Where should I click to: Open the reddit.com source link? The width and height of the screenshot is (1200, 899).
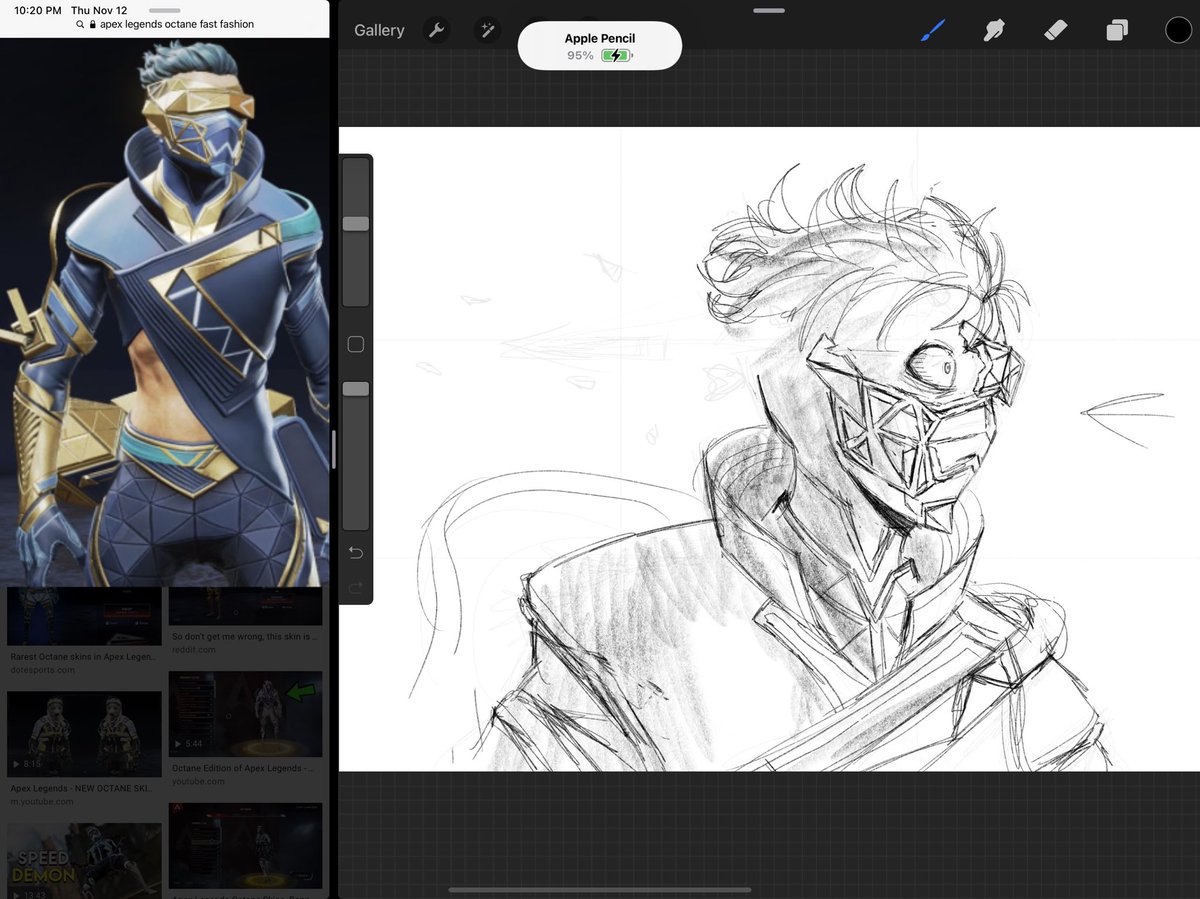click(193, 650)
